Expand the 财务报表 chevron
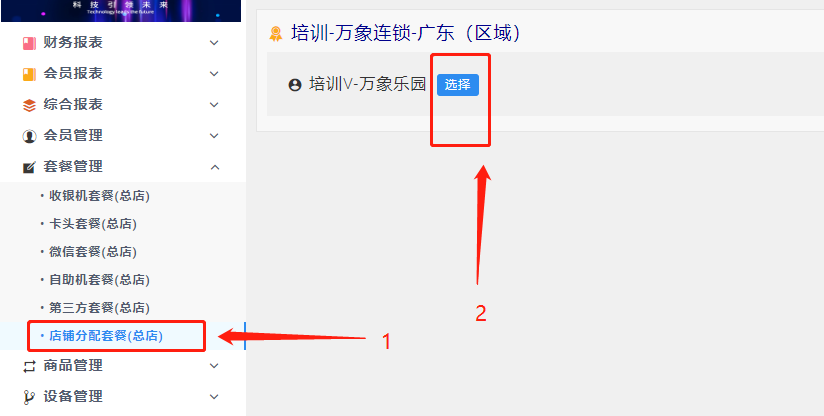Viewport: 824px width, 416px height. (x=214, y=43)
